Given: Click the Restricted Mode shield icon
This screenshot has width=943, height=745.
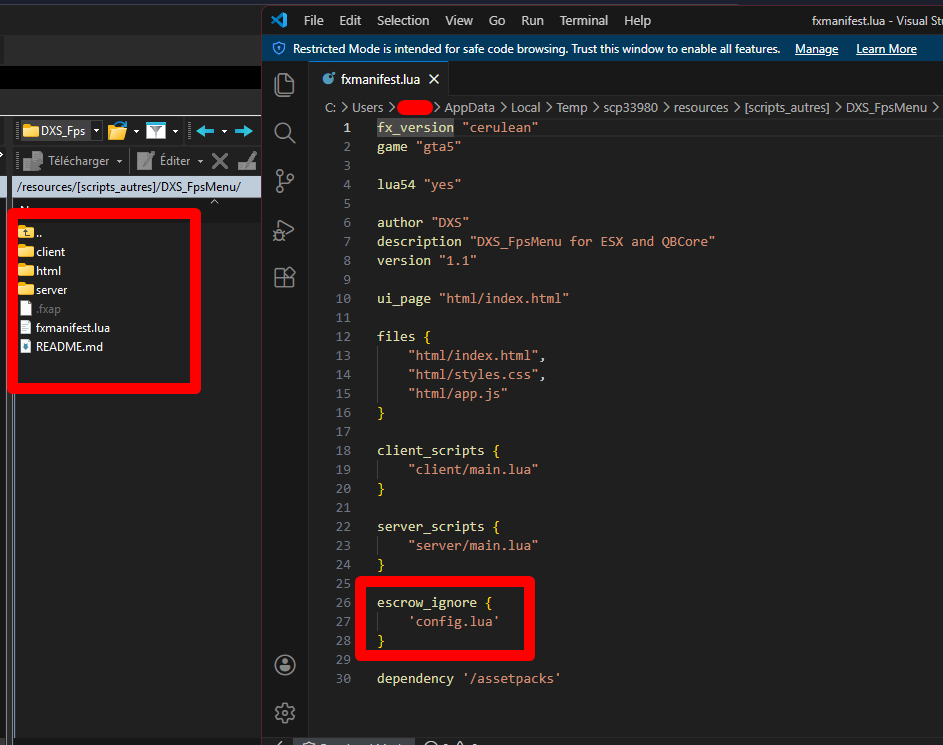Looking at the screenshot, I should (x=279, y=49).
